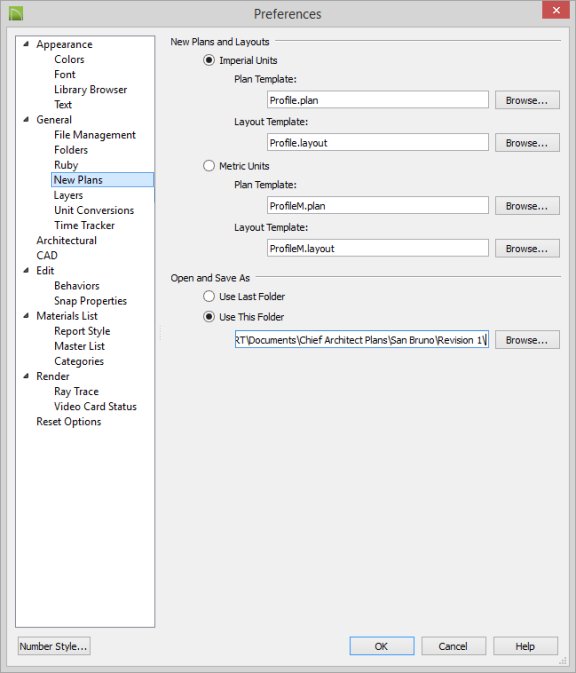Choose the Use Last Folder option
The height and width of the screenshot is (673, 576).
(x=209, y=296)
